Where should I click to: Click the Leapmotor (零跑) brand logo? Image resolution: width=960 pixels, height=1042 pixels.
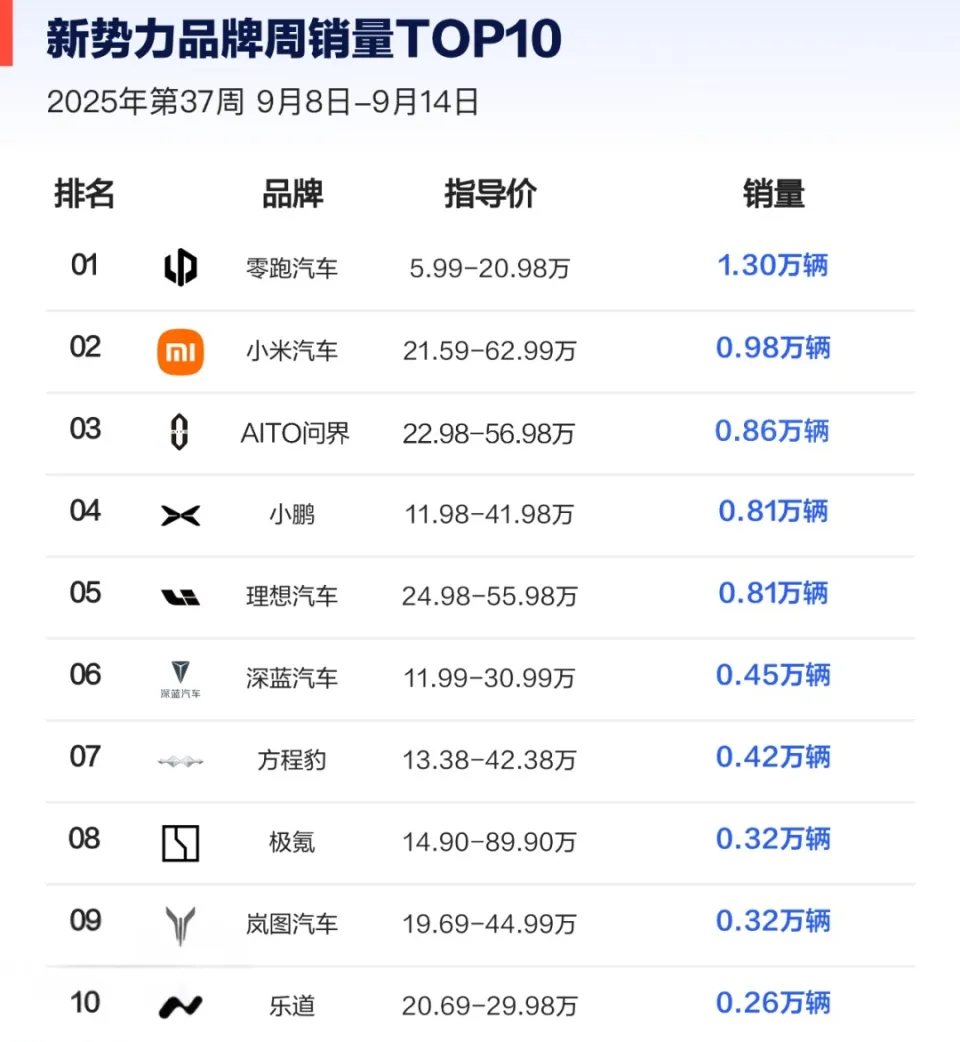[x=180, y=266]
